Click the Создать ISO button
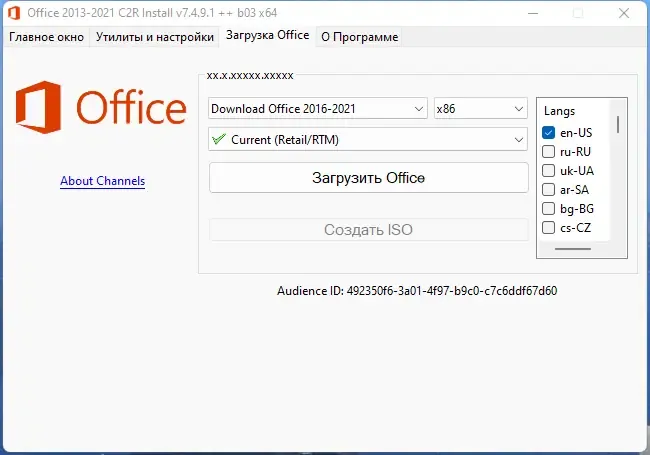This screenshot has height=455, width=650. click(369, 230)
